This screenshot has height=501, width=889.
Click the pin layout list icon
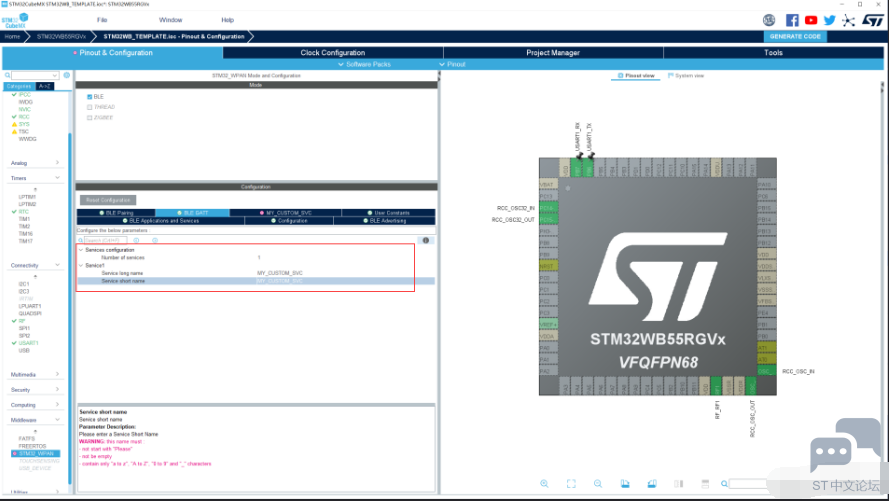705,483
